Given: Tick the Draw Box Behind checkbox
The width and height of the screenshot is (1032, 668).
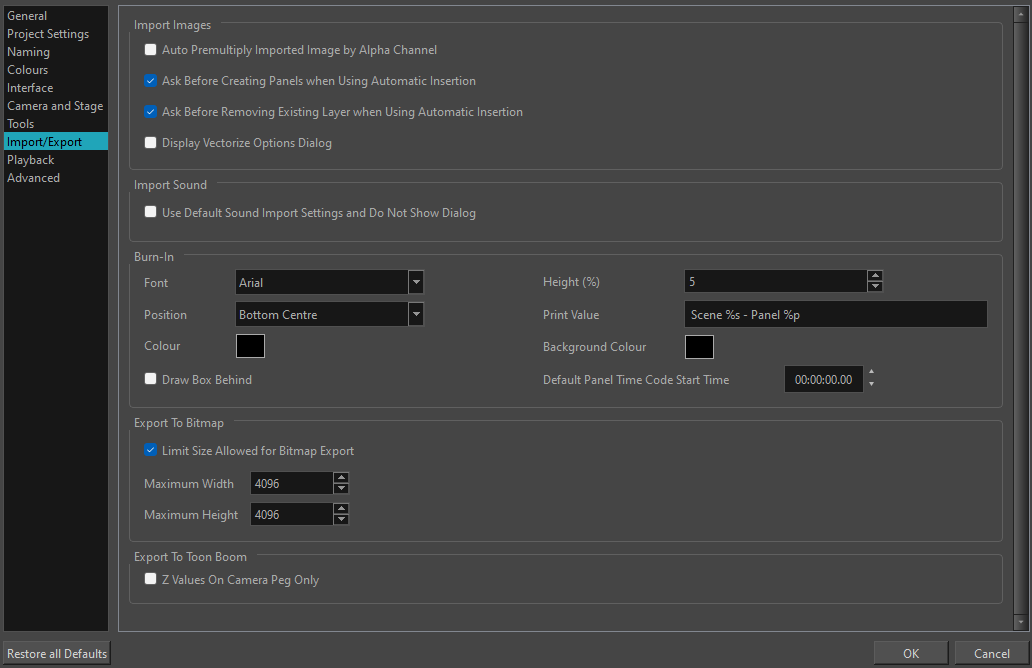Looking at the screenshot, I should pyautogui.click(x=151, y=378).
